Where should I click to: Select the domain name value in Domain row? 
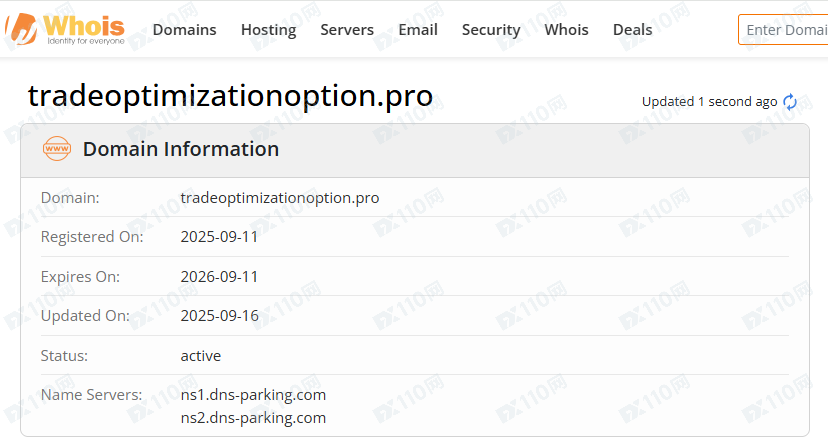pyautogui.click(x=279, y=198)
